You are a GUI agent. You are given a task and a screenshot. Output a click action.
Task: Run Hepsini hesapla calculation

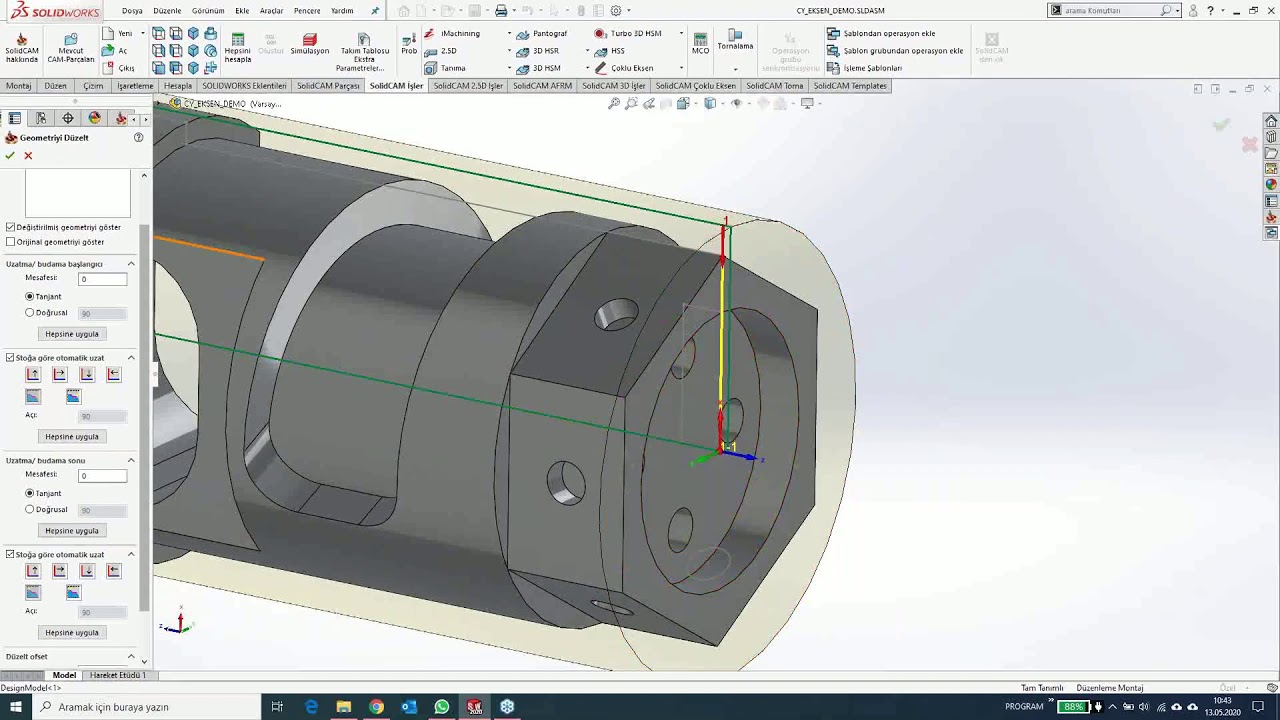pos(238,48)
